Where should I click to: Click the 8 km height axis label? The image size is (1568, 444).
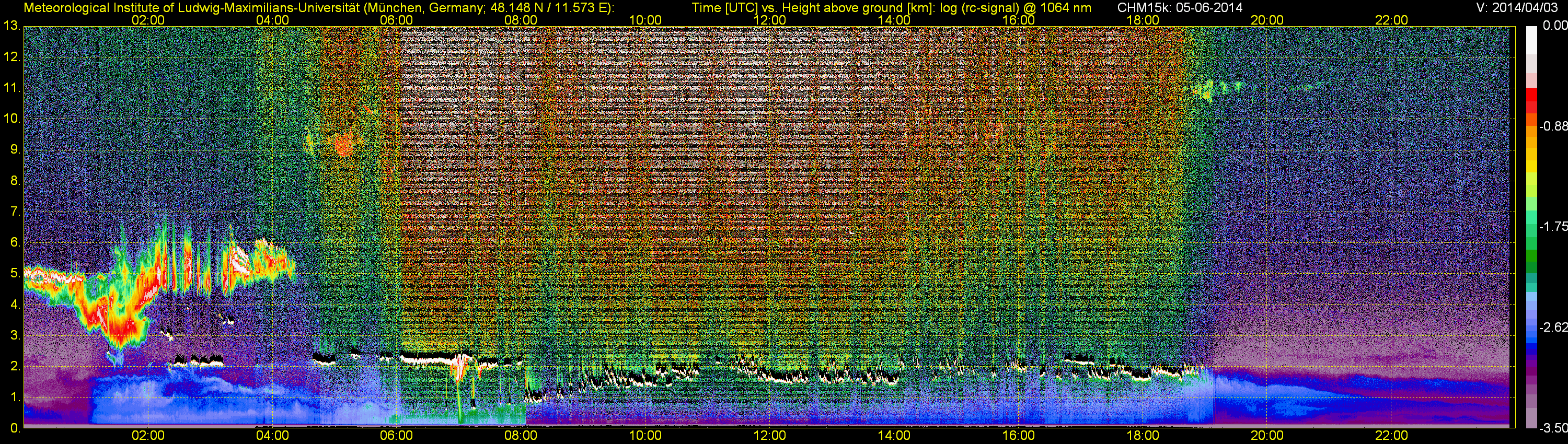[15, 181]
